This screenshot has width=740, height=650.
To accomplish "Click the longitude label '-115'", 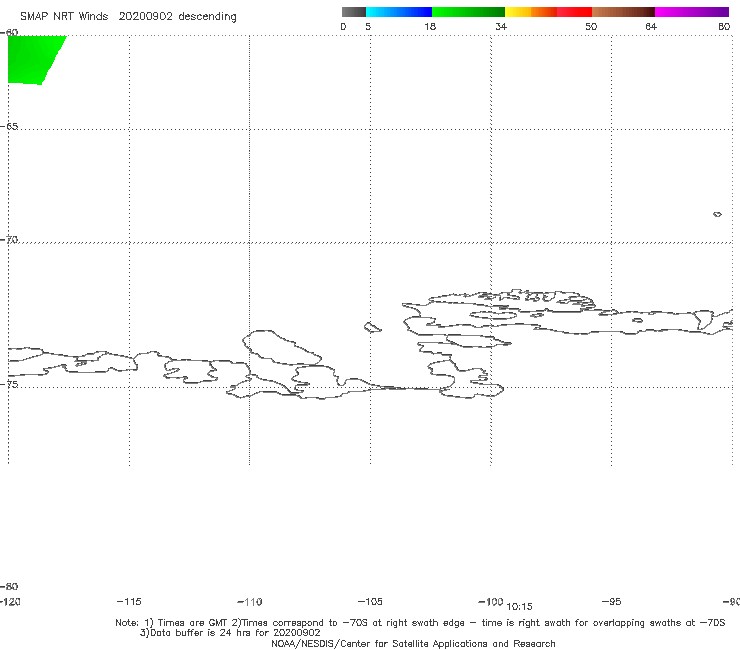I will [x=129, y=601].
